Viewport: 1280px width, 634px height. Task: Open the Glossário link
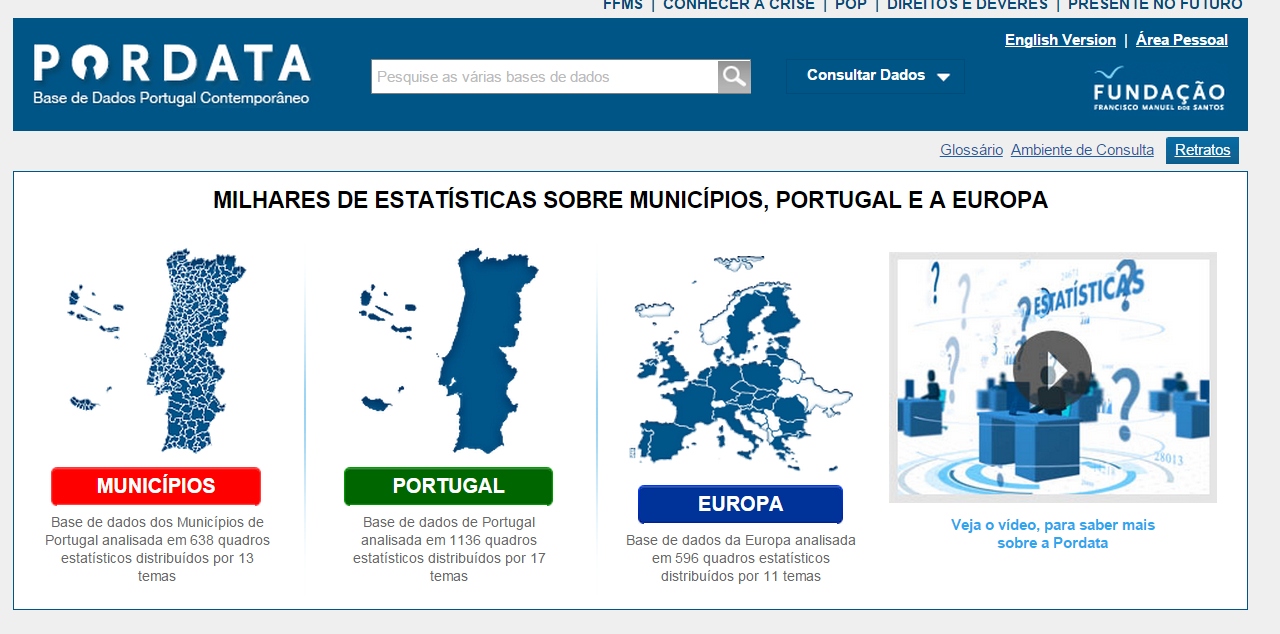(x=971, y=150)
